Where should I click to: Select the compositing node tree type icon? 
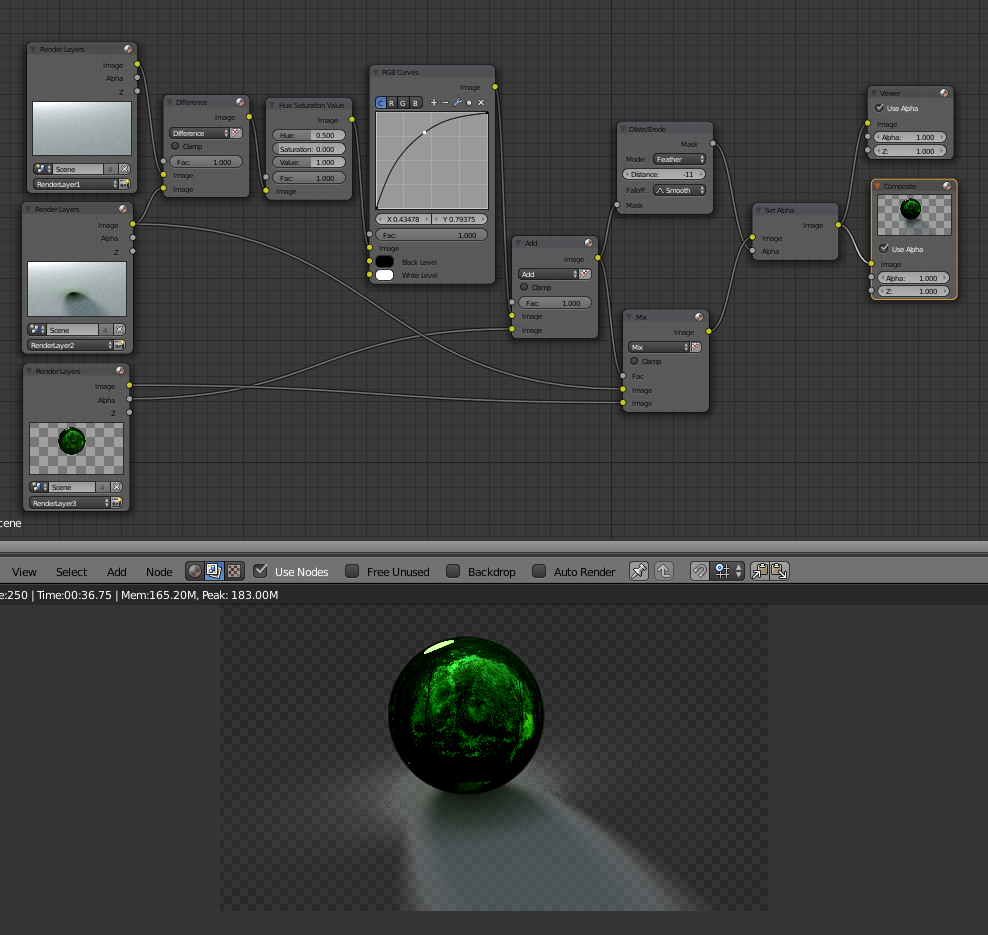[214, 571]
